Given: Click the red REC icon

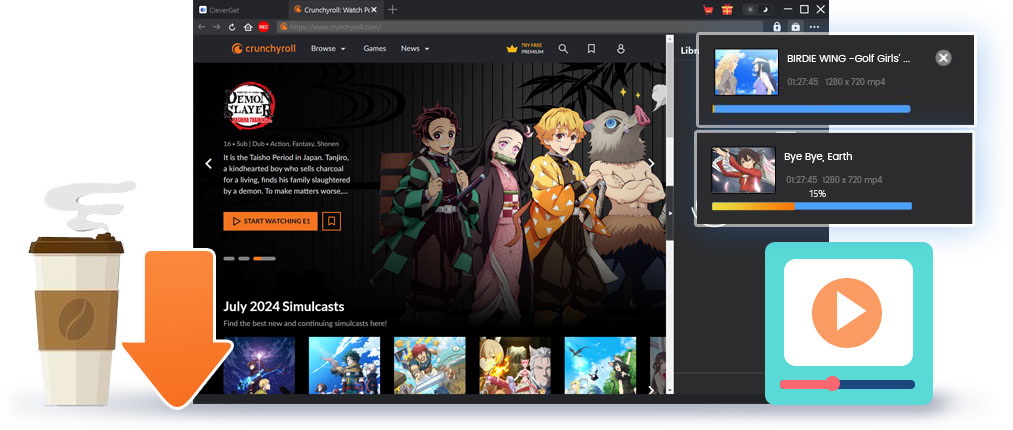Looking at the screenshot, I should pos(263,27).
